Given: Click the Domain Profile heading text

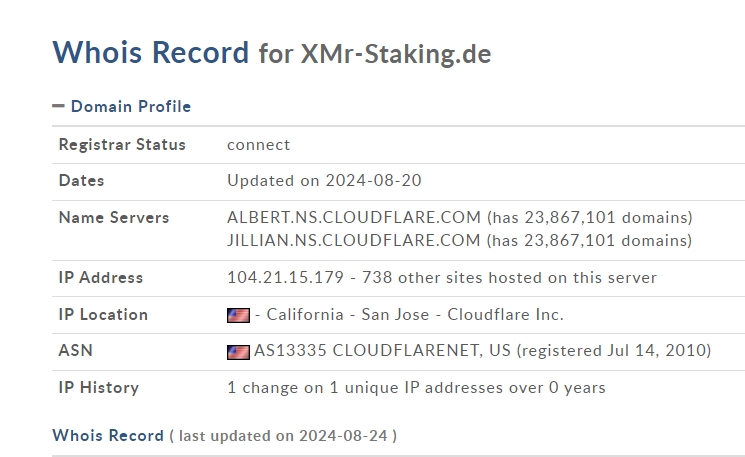Looking at the screenshot, I should point(131,106).
